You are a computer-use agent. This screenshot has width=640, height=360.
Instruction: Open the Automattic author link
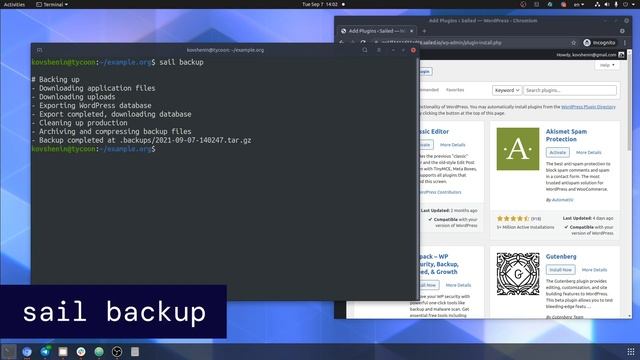click(562, 200)
